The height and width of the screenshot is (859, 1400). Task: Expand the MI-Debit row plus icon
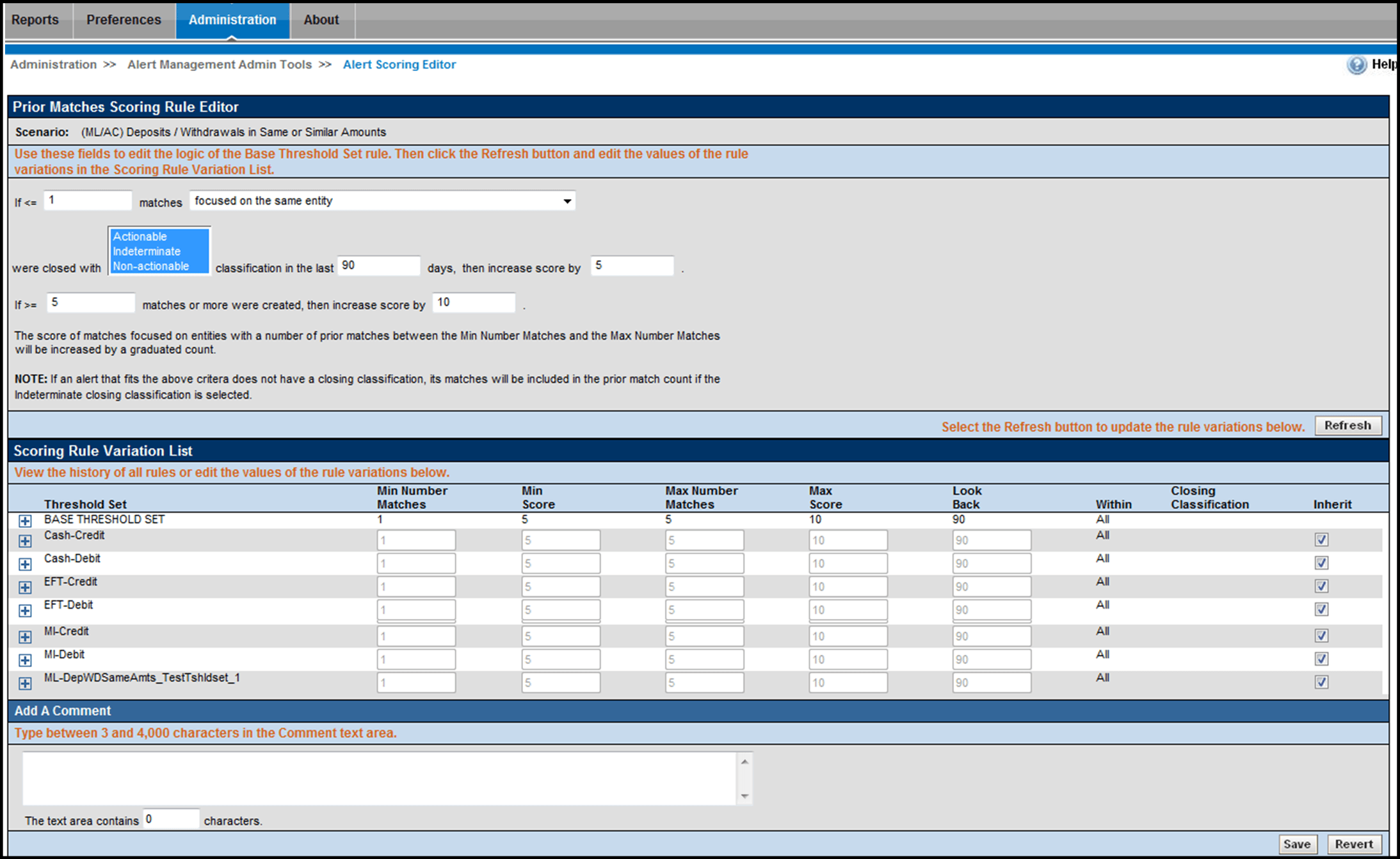click(25, 659)
